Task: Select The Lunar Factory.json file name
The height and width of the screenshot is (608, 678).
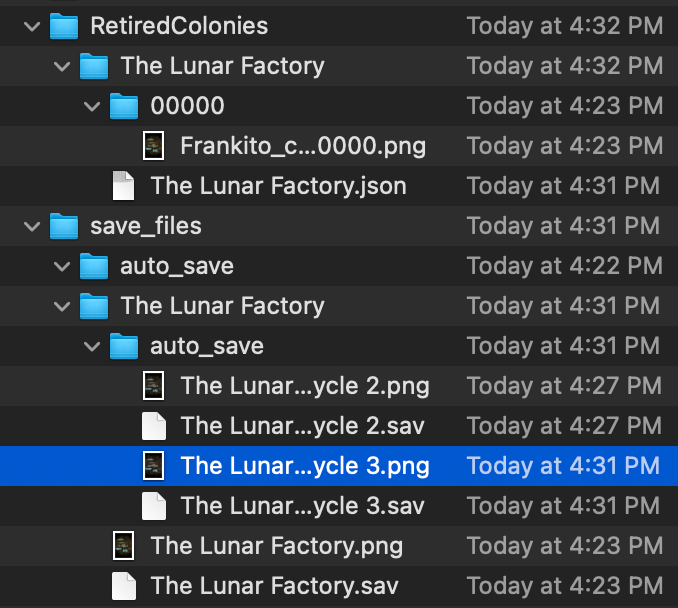Action: pyautogui.click(x=278, y=186)
